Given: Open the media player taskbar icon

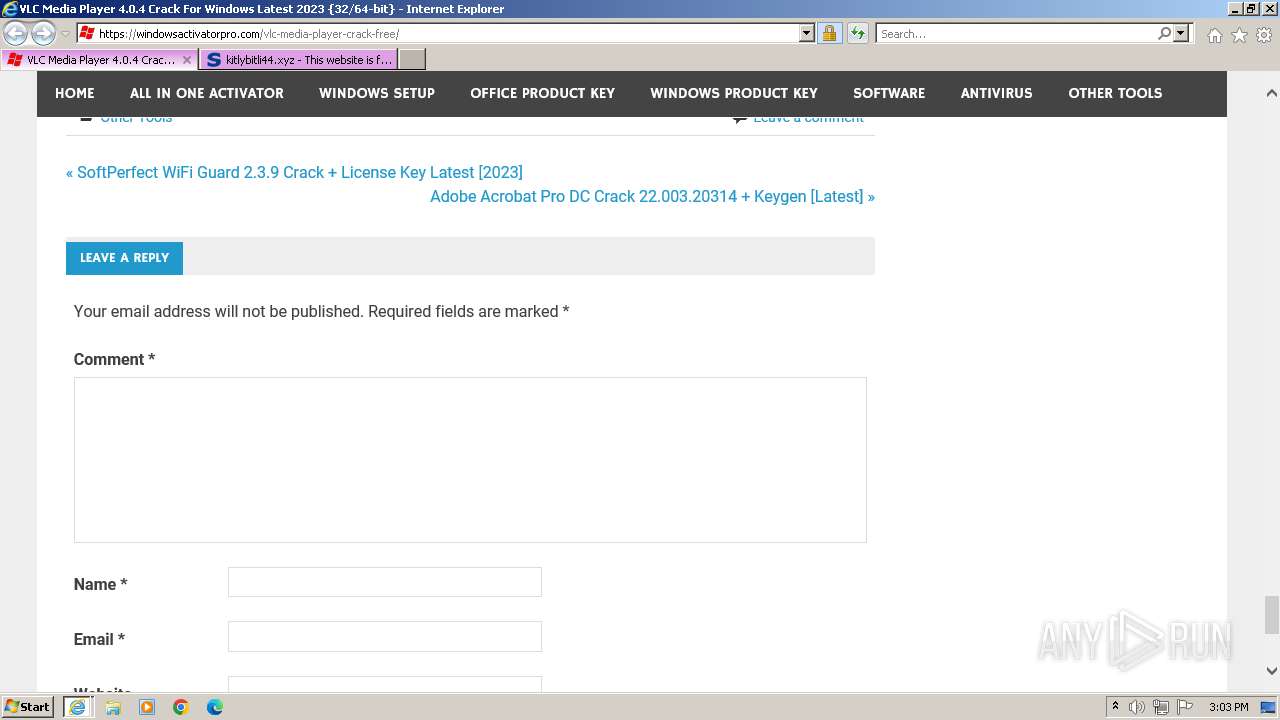Looking at the screenshot, I should [x=147, y=707].
